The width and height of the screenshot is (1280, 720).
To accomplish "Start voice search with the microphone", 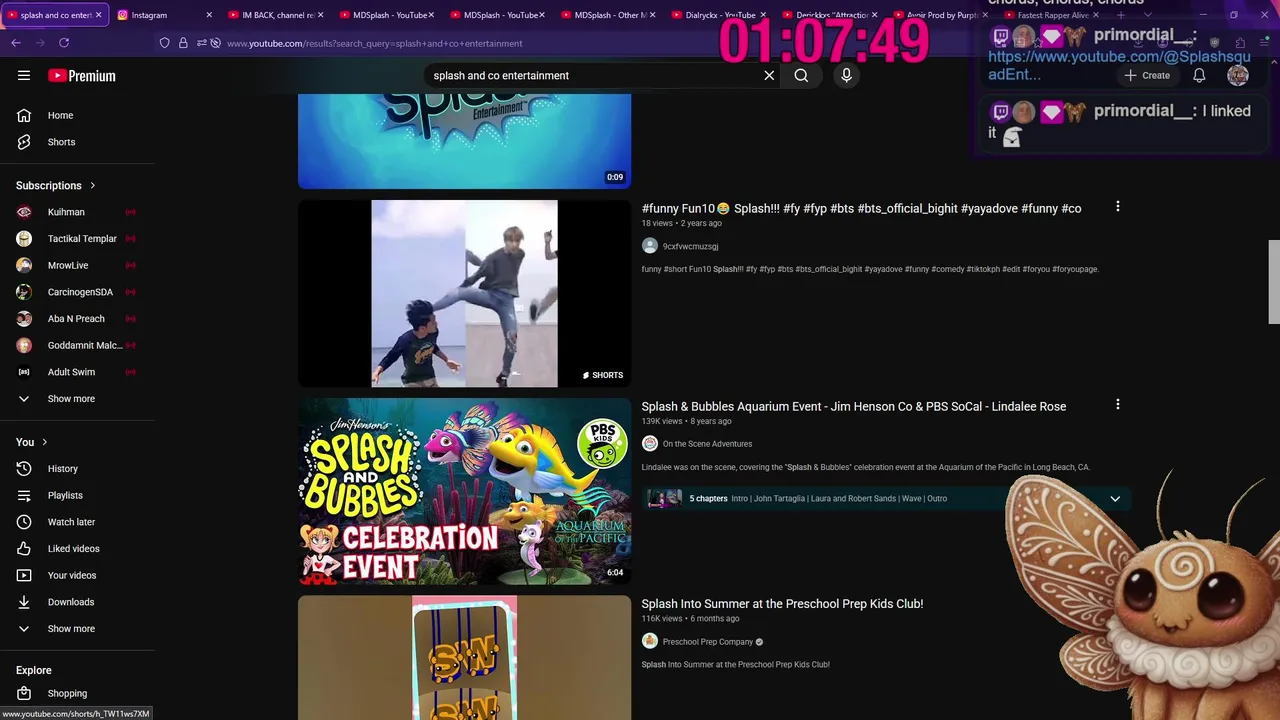I will pos(846,75).
